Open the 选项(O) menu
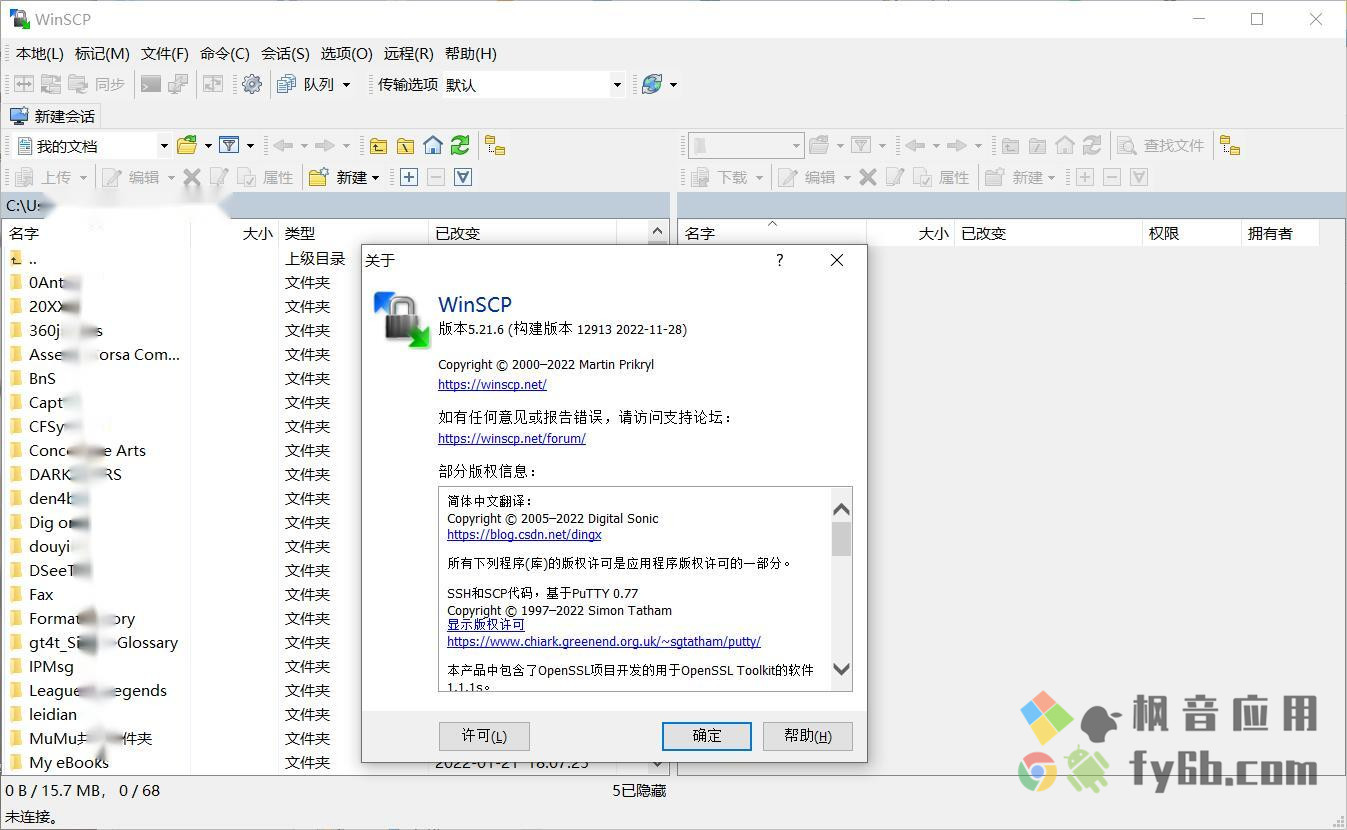The height and width of the screenshot is (830, 1347). click(x=347, y=54)
